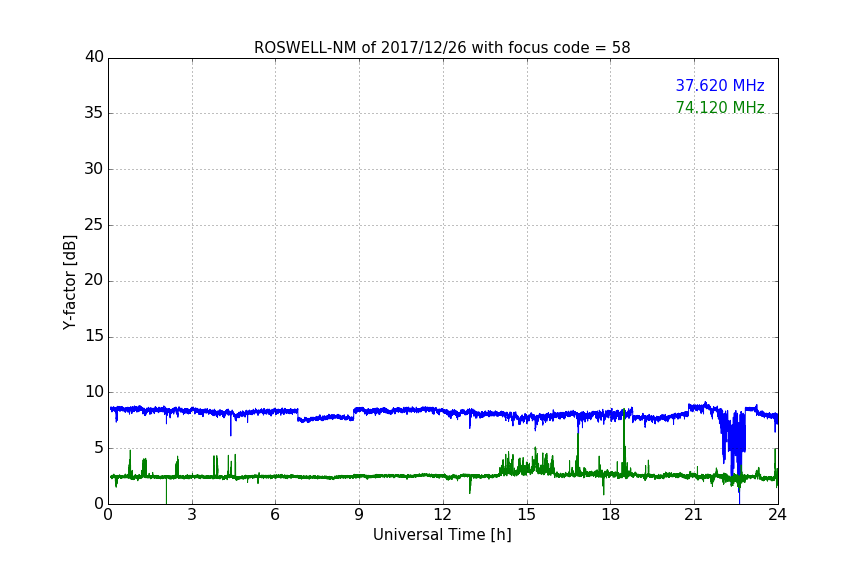
Task: Click y-axis tick label 30
Action: click(x=94, y=169)
